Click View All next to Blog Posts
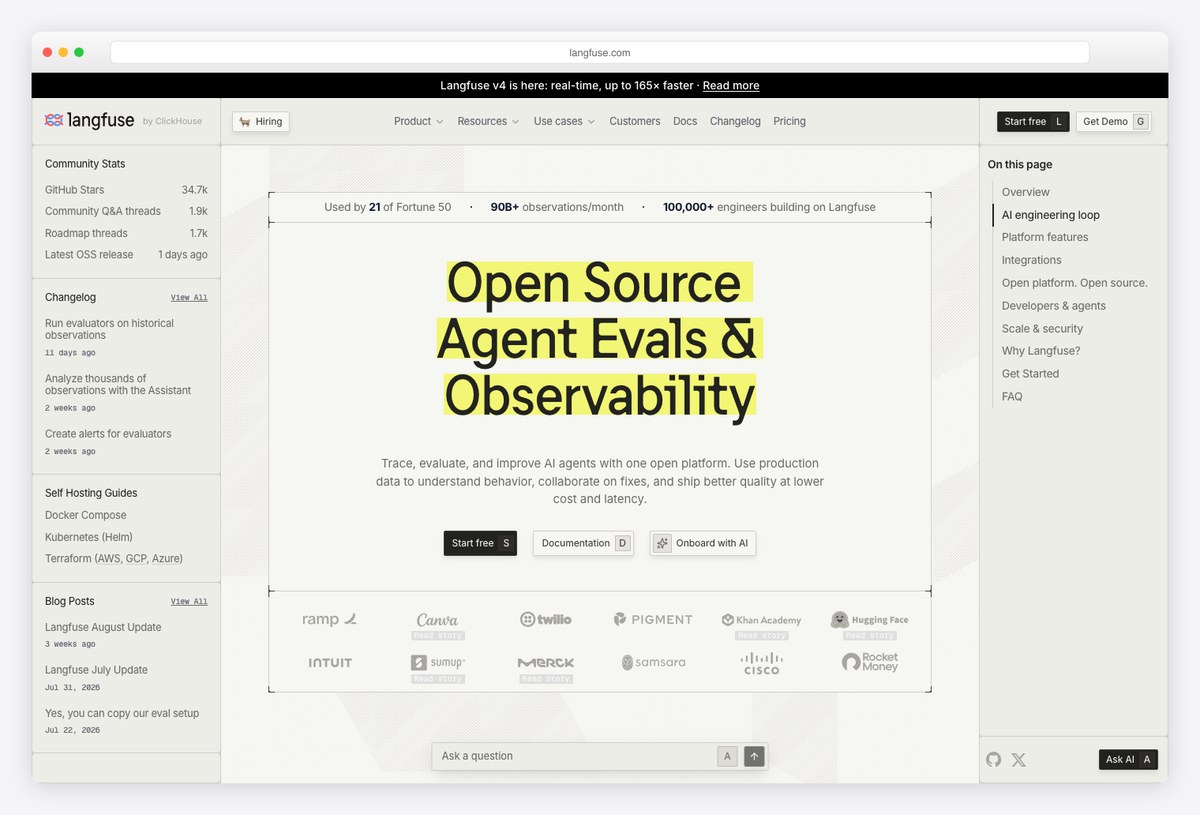1200x815 pixels. pos(189,602)
